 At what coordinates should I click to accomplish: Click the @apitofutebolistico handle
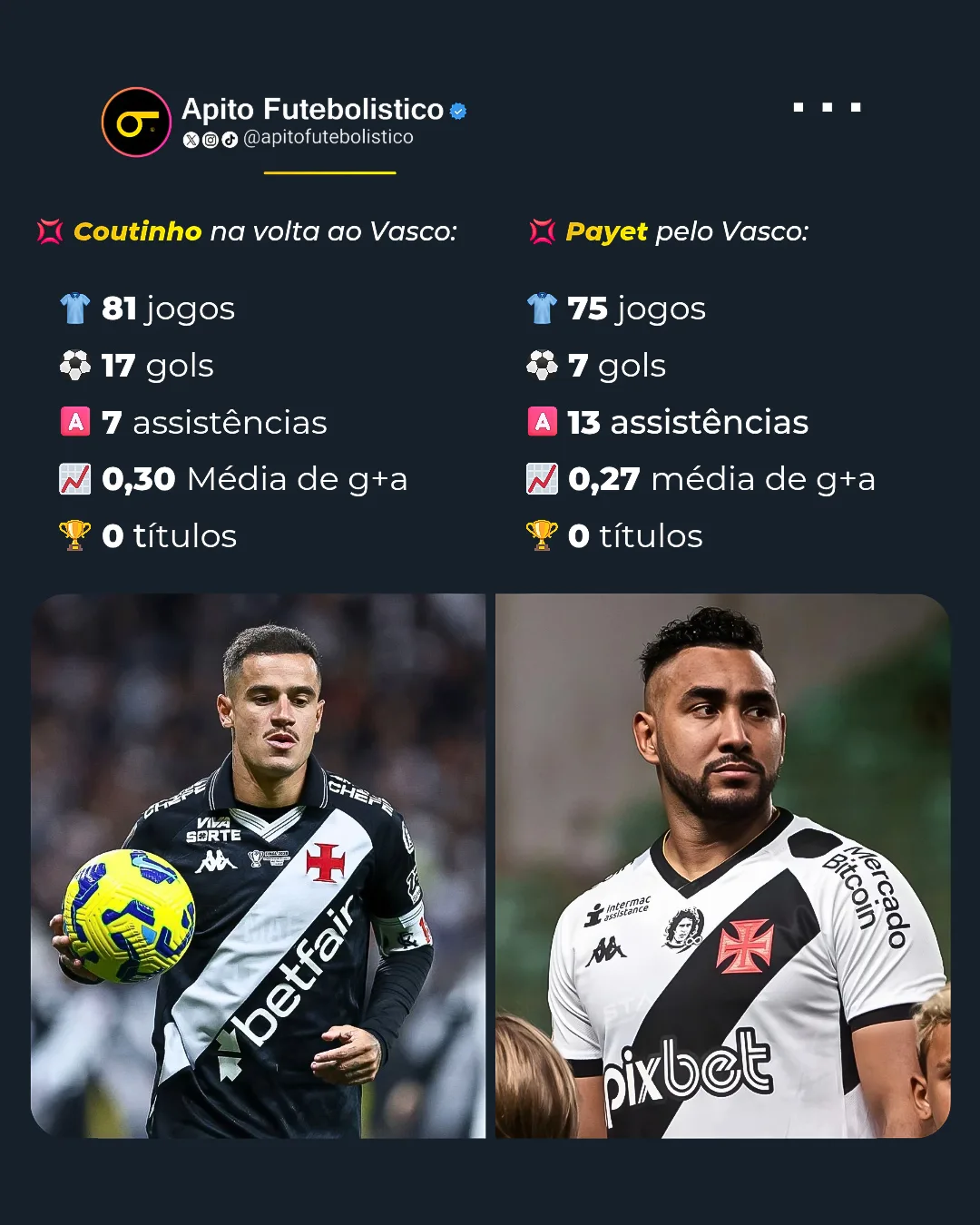pyautogui.click(x=328, y=137)
